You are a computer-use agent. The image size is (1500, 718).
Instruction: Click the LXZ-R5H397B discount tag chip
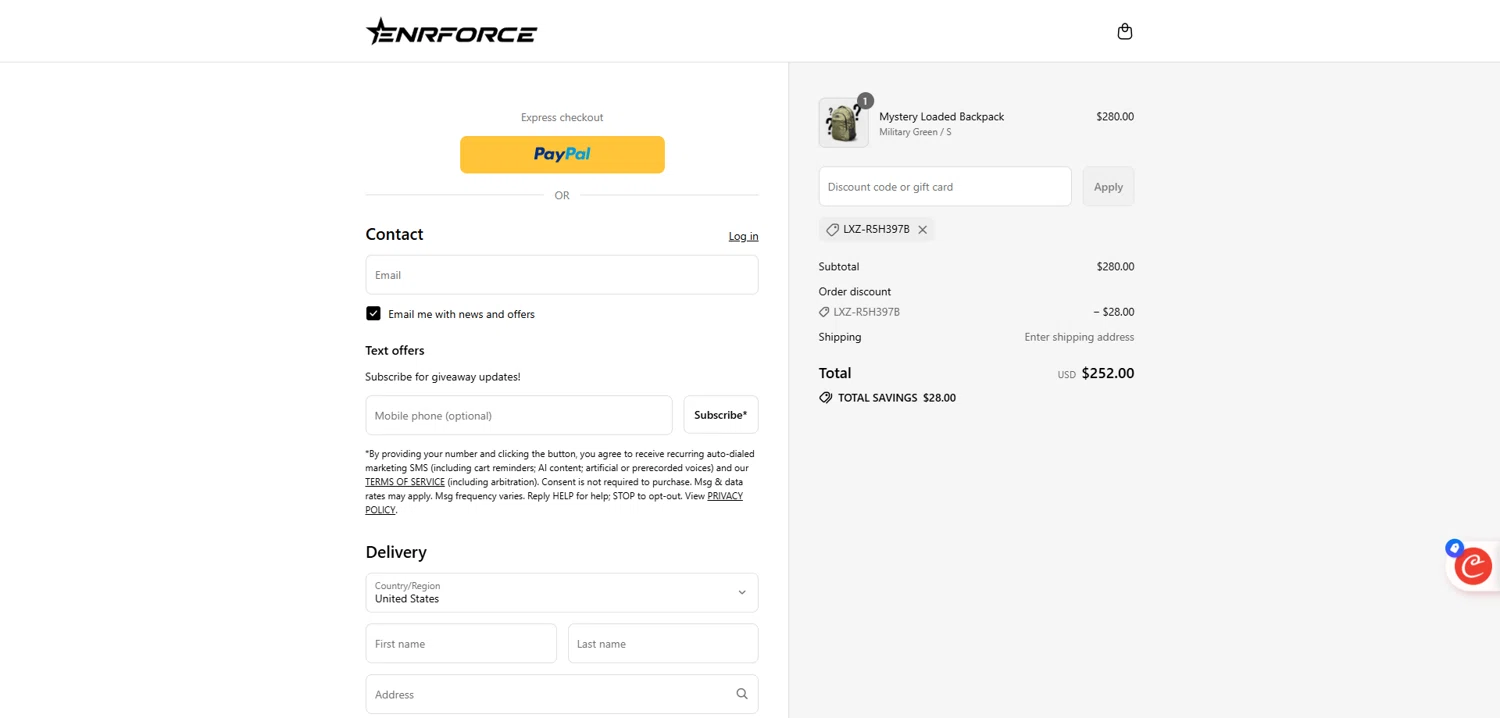877,230
